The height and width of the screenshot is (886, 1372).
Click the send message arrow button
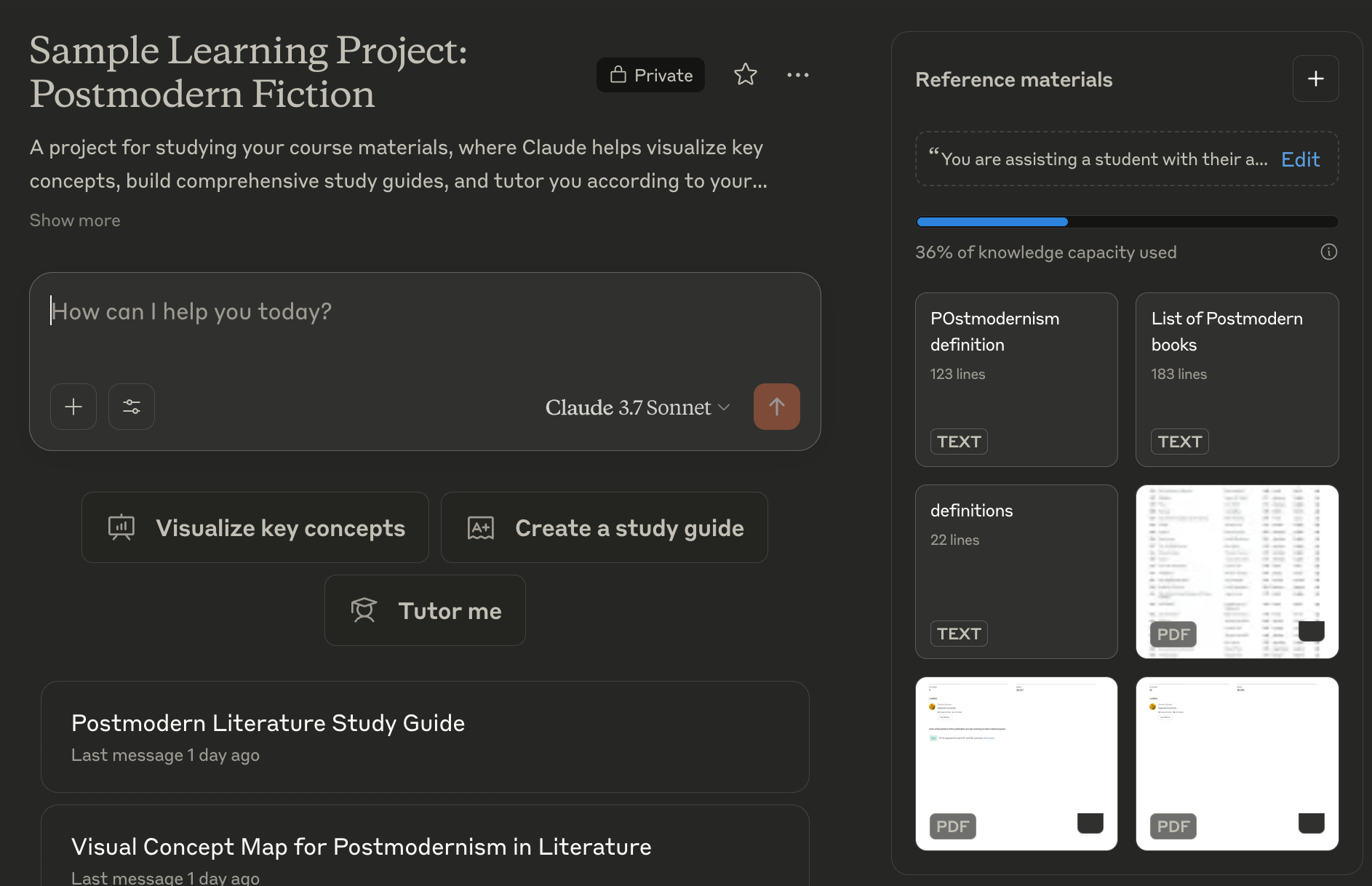776,406
